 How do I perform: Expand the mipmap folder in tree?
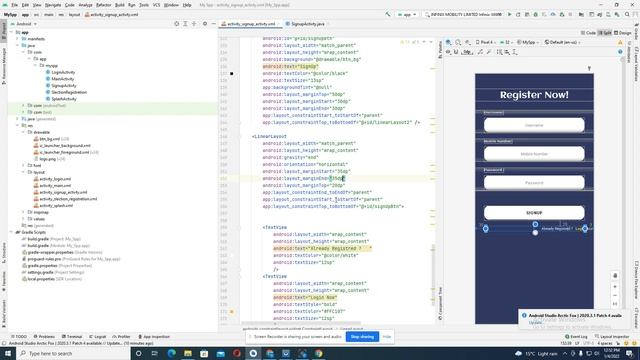24,212
